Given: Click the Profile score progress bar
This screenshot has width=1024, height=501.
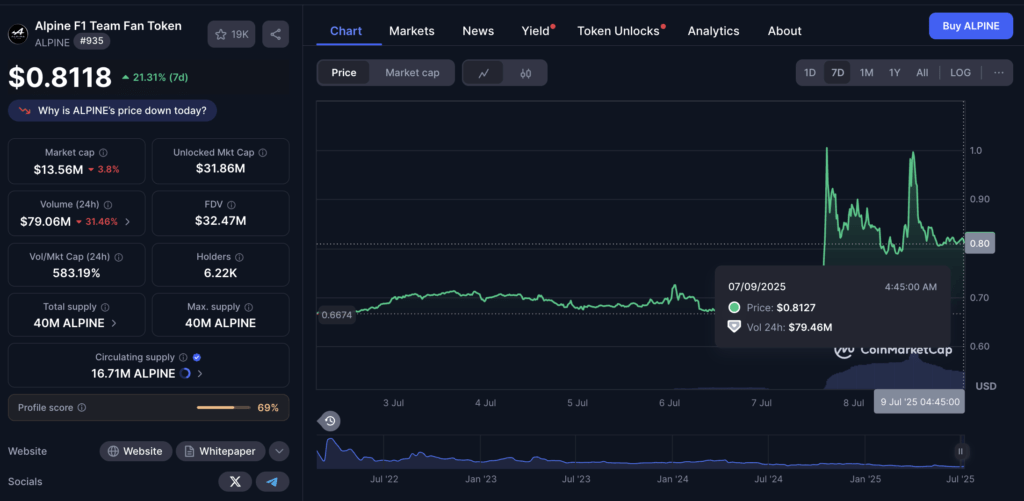Looking at the screenshot, I should pos(223,408).
